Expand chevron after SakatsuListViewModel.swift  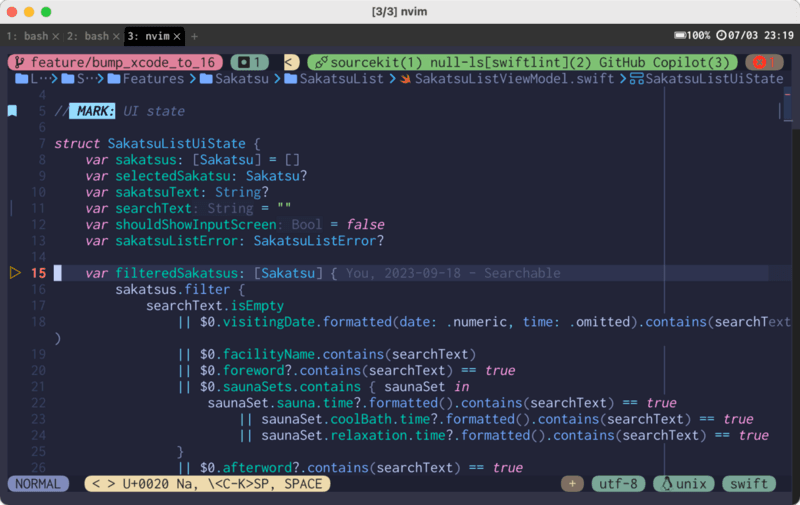coord(622,79)
